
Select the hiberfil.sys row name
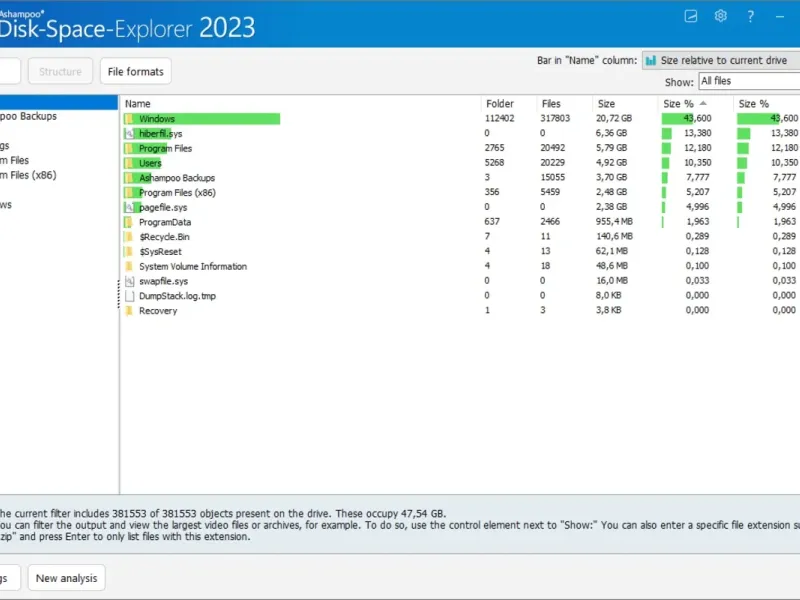tap(160, 134)
